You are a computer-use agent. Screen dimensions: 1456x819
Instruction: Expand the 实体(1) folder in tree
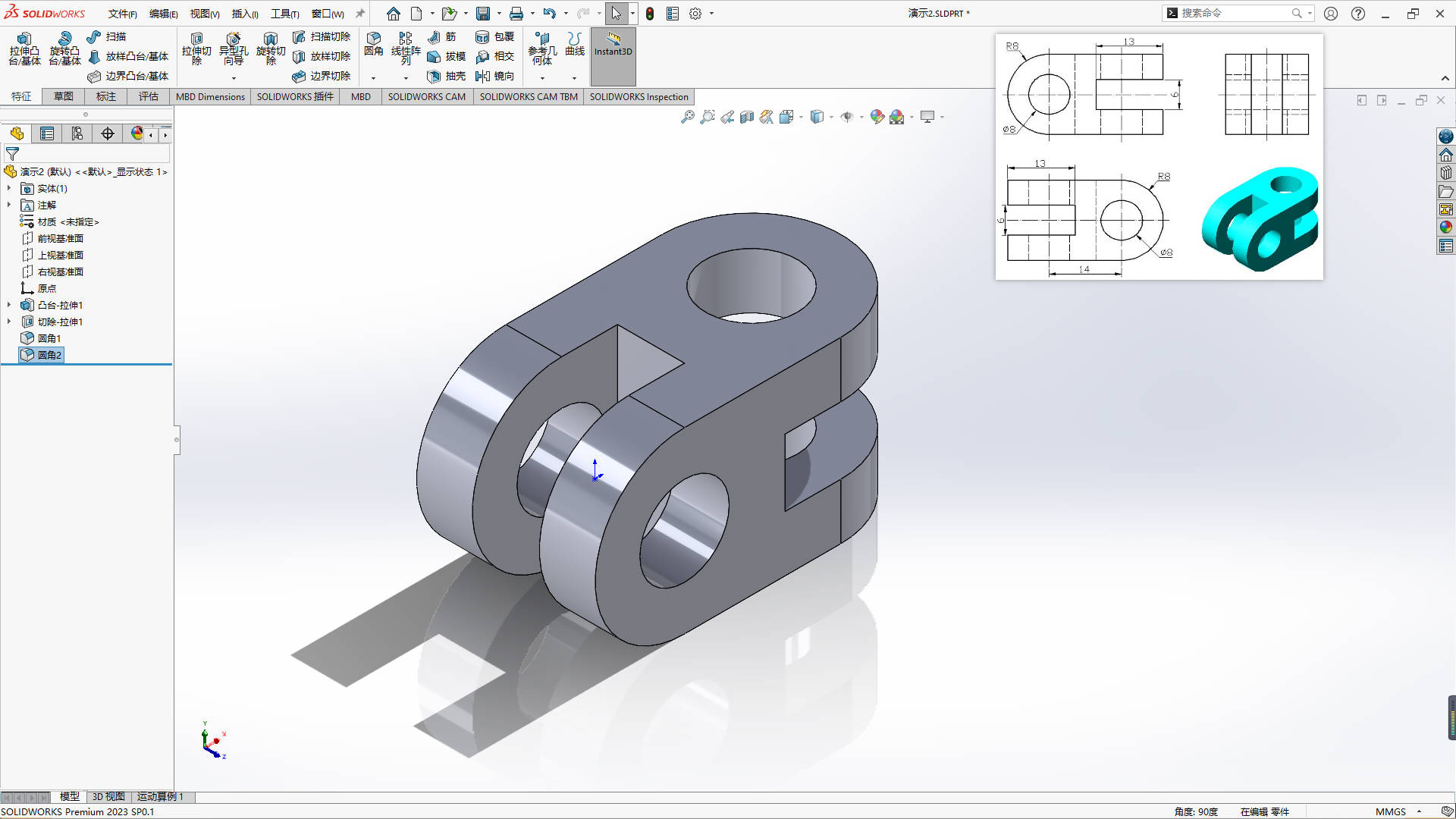[9, 188]
